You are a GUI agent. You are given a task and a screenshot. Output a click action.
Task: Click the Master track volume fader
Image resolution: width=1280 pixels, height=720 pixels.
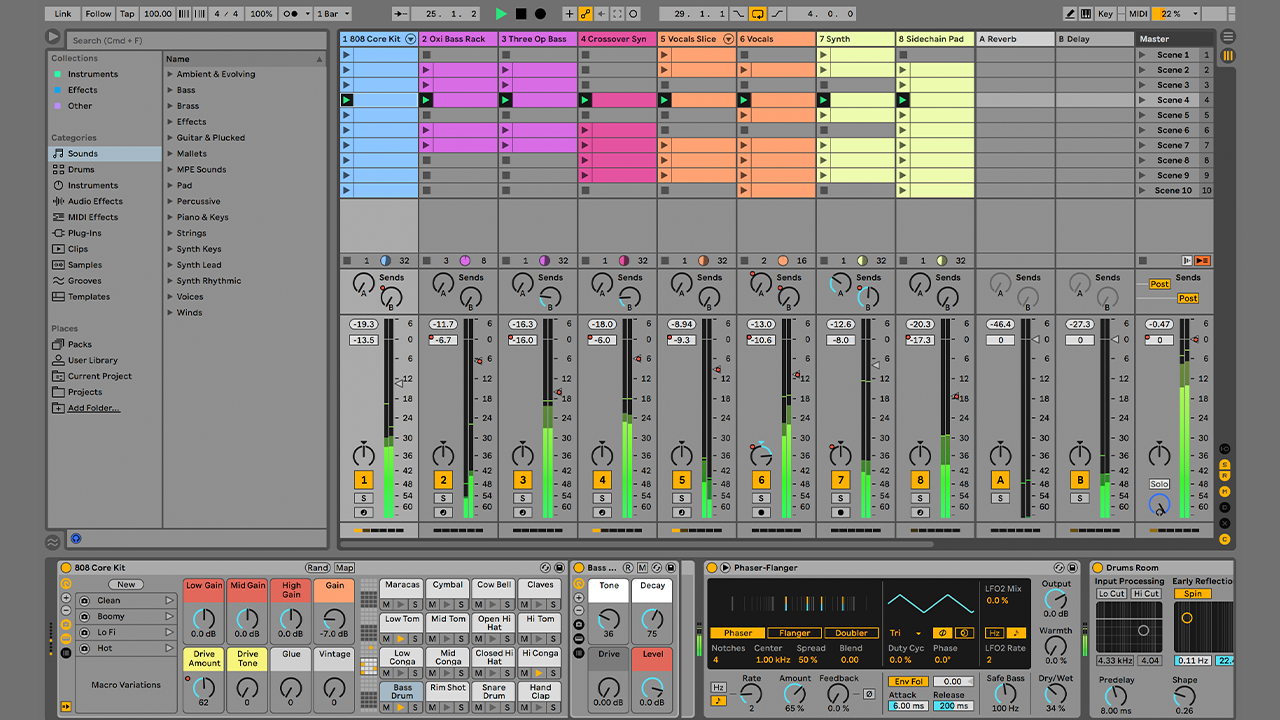coord(1194,340)
